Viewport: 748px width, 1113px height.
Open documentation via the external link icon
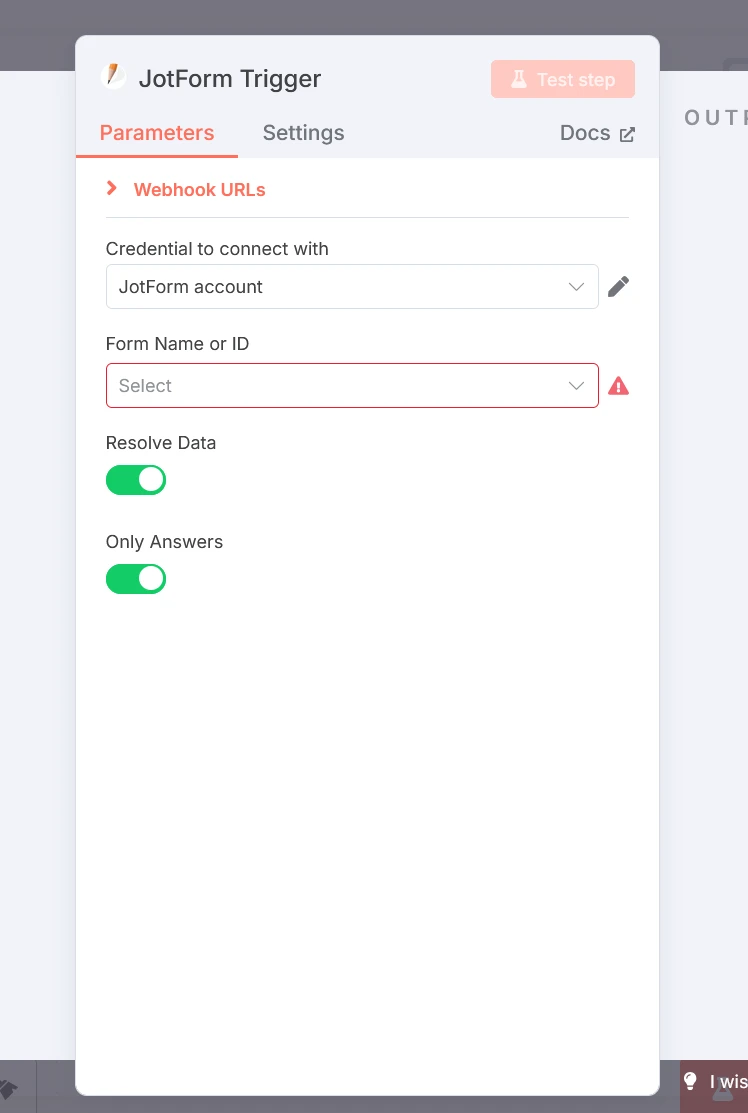[x=628, y=132]
